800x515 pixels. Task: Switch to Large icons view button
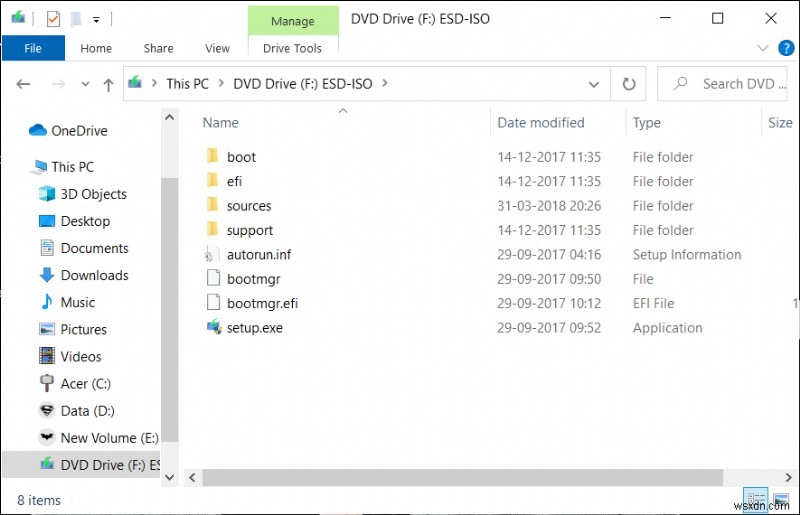(x=781, y=499)
